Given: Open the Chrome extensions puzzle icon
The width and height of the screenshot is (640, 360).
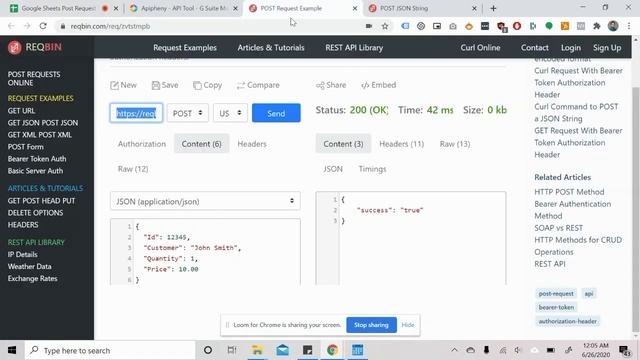Looking at the screenshot, I should click(x=597, y=26).
